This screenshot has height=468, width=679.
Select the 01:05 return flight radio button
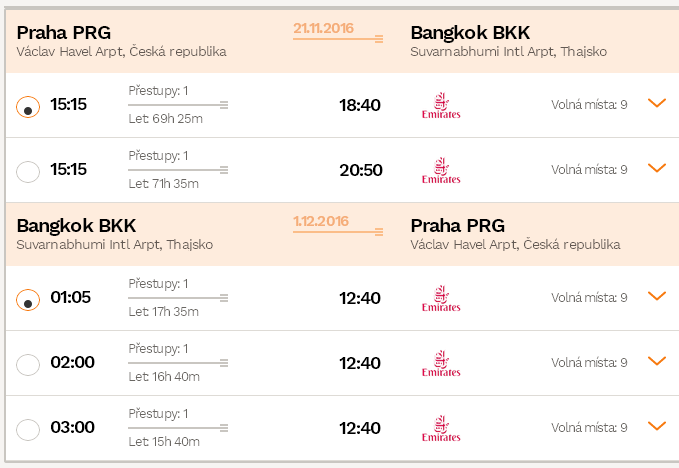coord(28,300)
